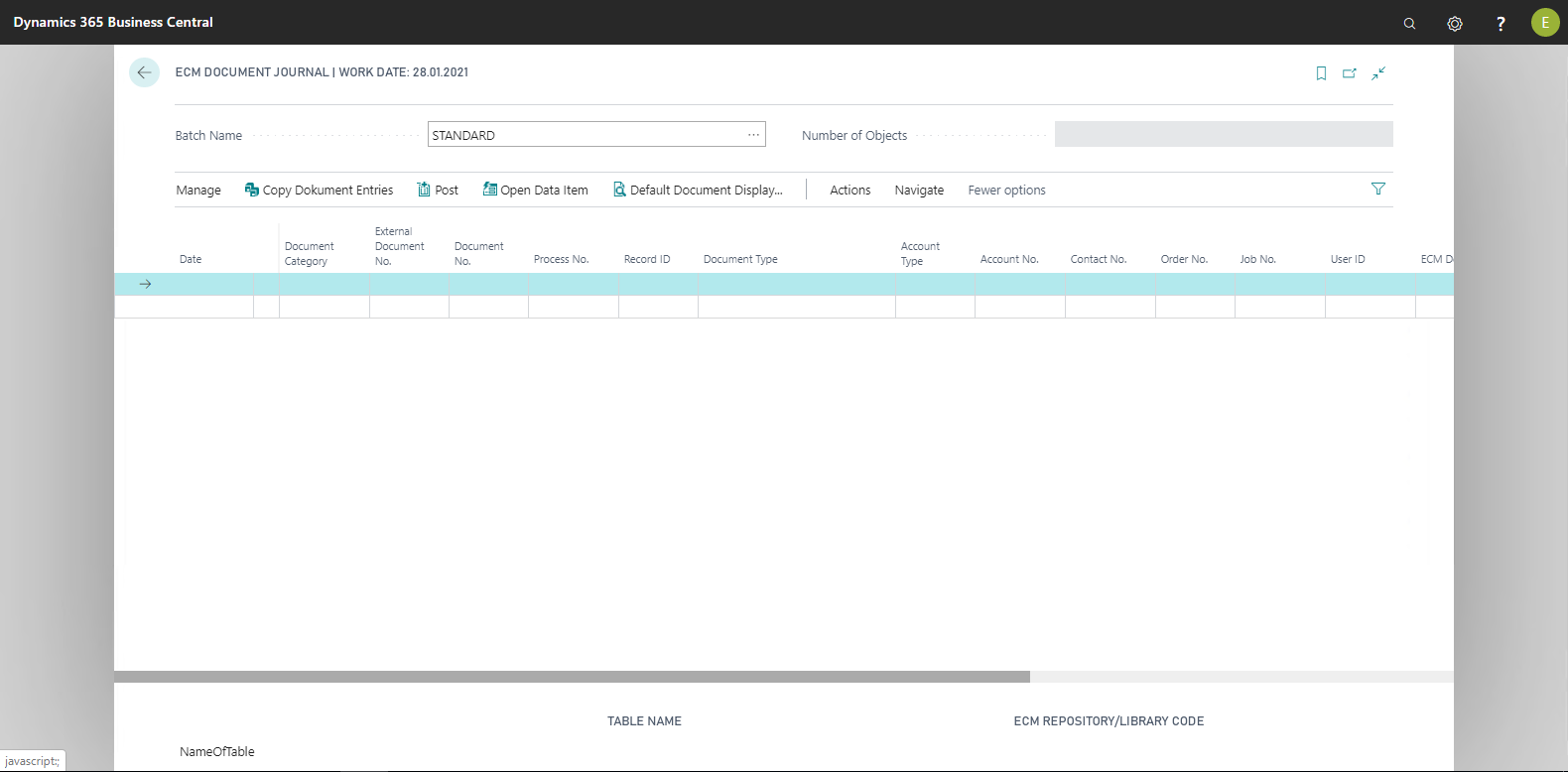This screenshot has height=772, width=1568.
Task: Click the help question mark icon
Action: coord(1501,23)
